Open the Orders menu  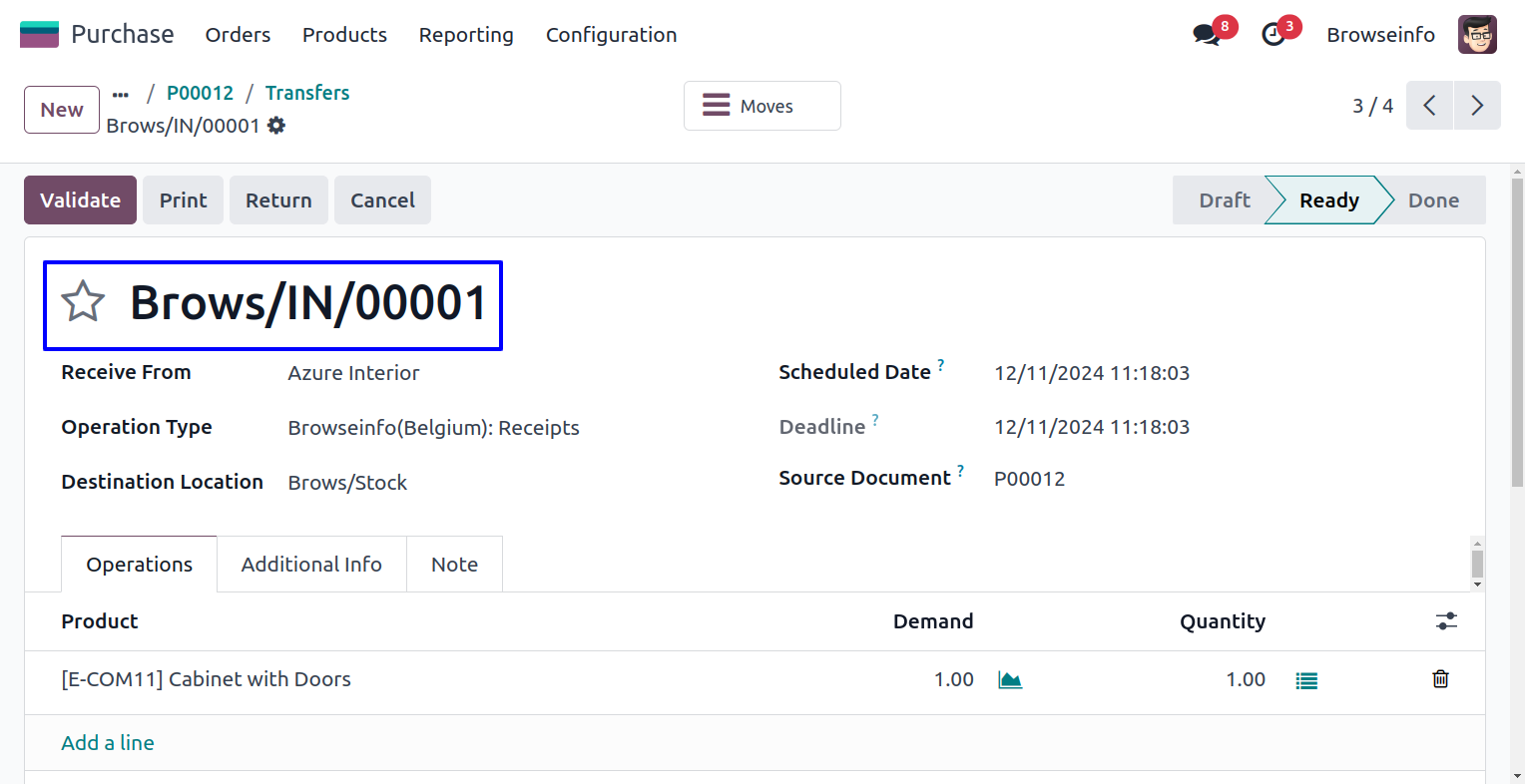(238, 35)
